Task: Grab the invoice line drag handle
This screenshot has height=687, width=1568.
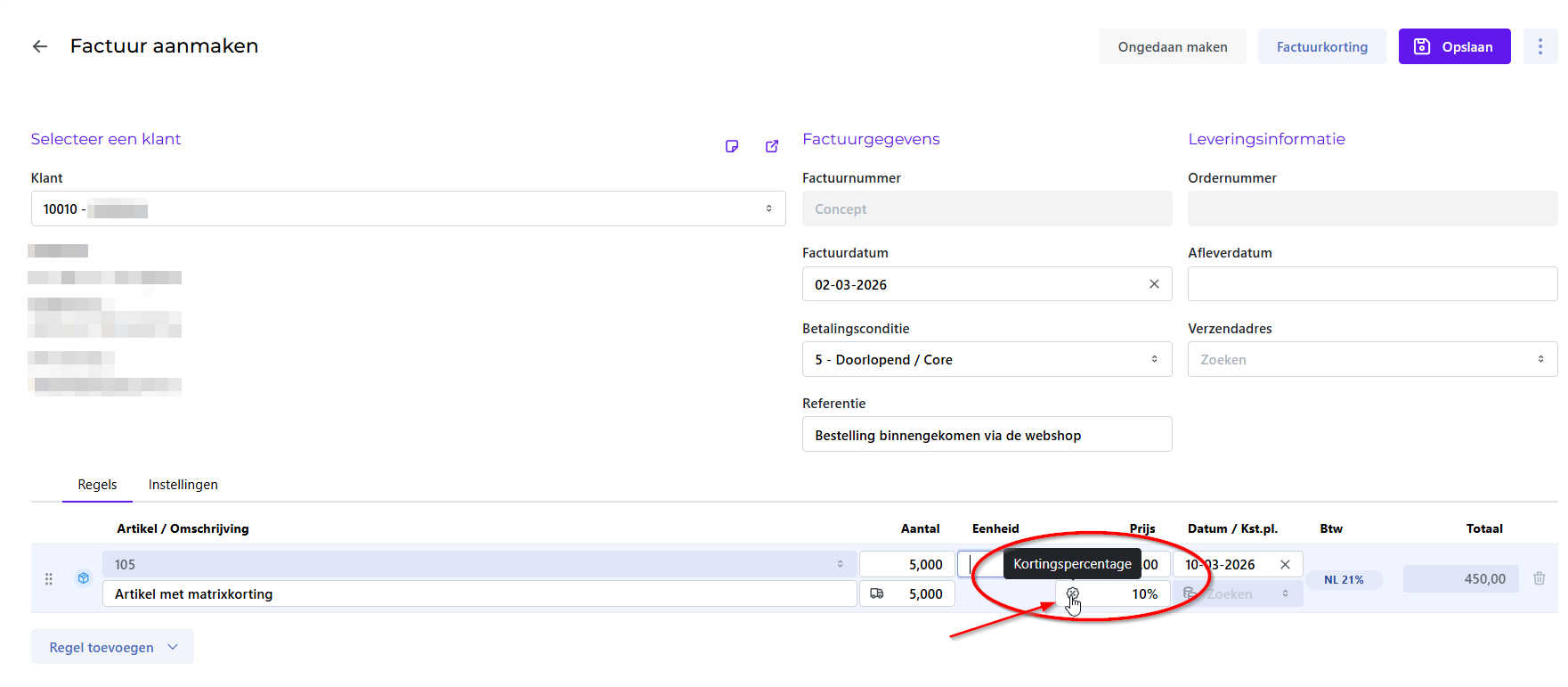Action: click(49, 578)
